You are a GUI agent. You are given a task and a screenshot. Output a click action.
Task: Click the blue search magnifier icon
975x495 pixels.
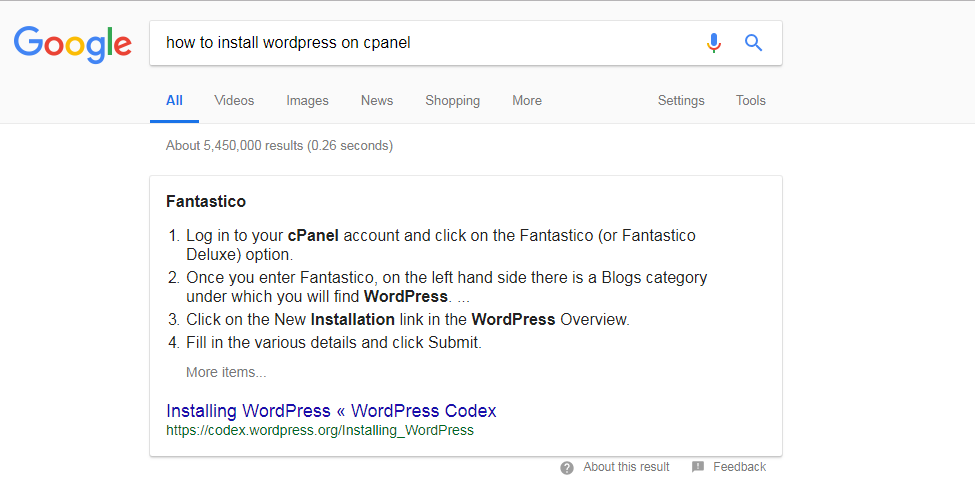pos(754,43)
